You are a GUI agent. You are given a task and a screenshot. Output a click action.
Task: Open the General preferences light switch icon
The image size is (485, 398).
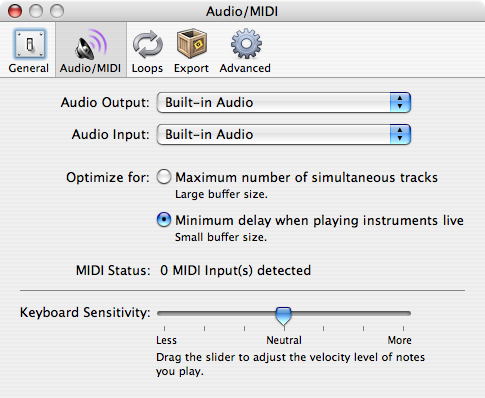(x=29, y=44)
